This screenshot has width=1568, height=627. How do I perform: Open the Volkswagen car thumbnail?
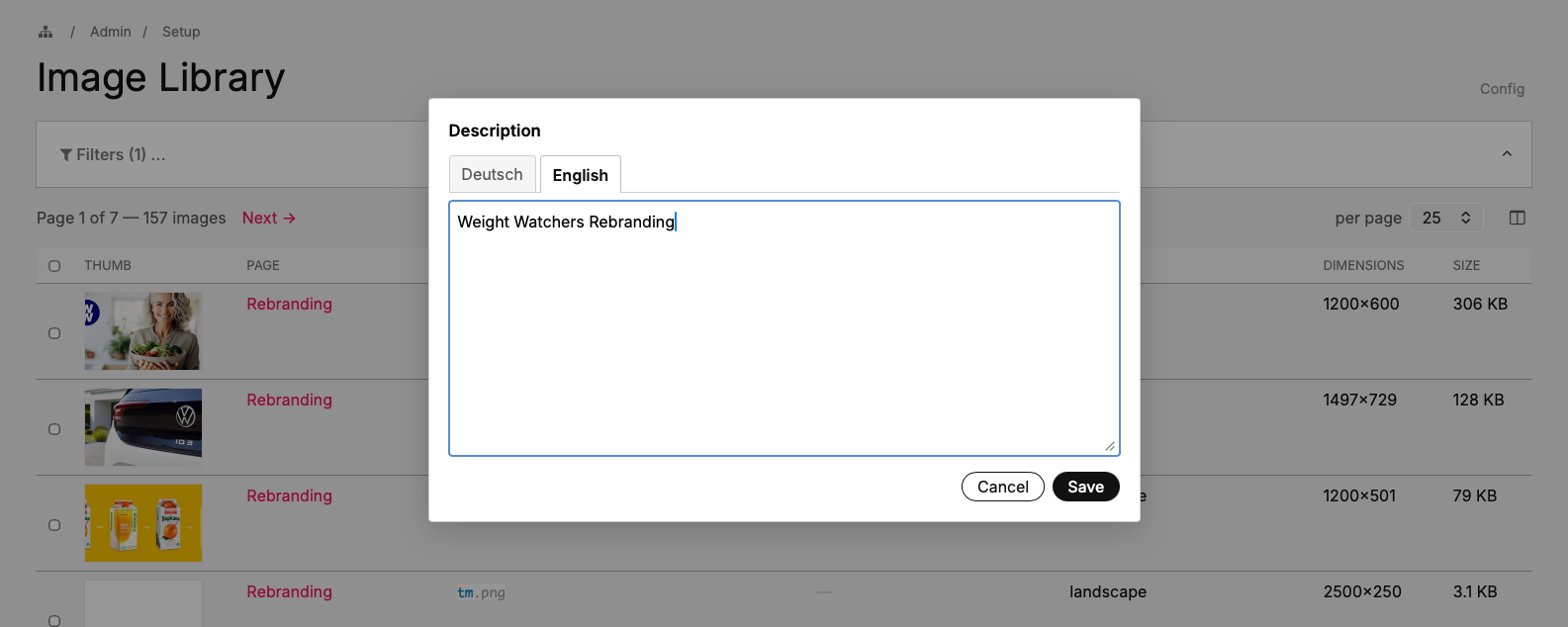pyautogui.click(x=143, y=427)
